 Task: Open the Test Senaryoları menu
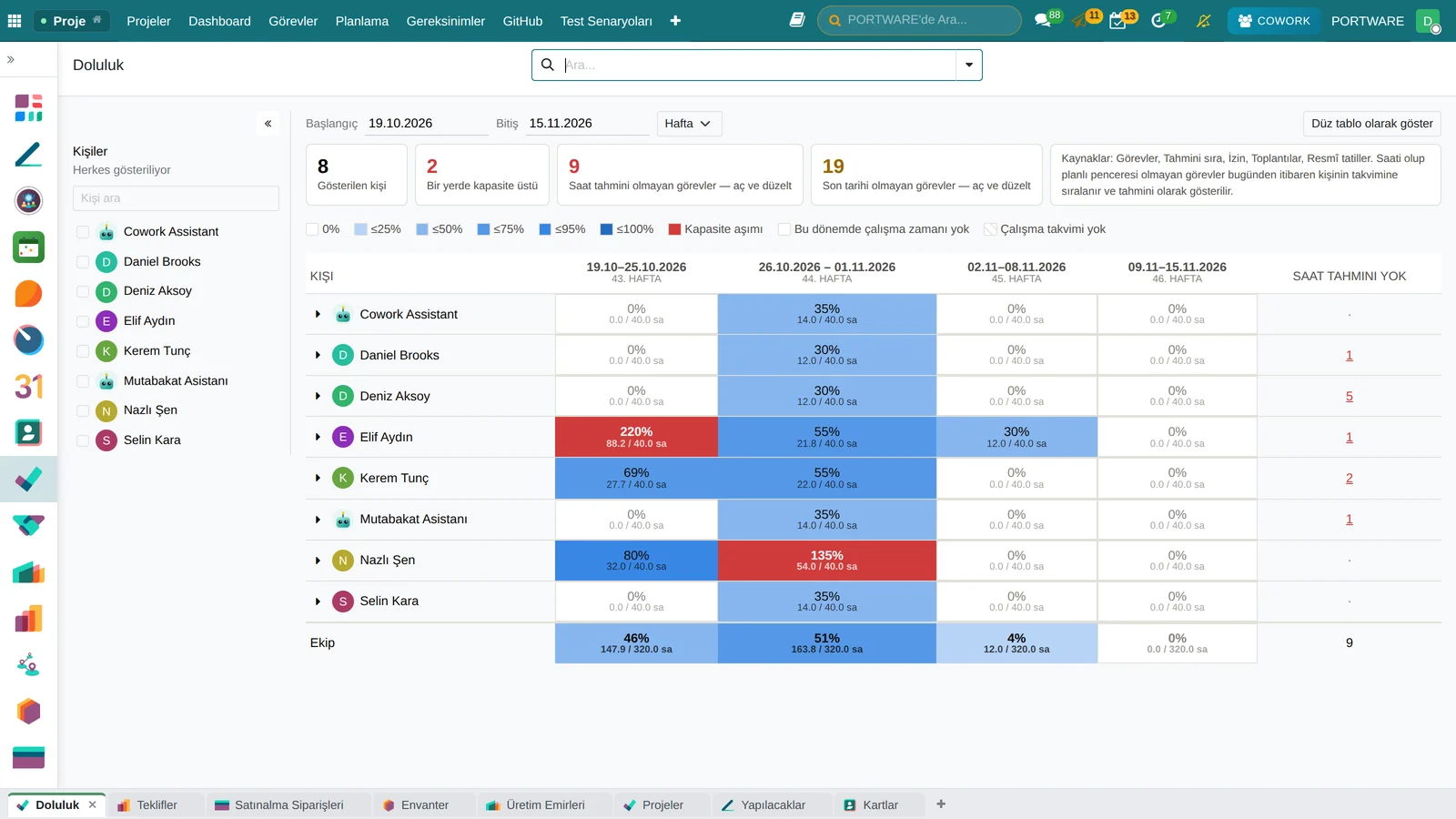(x=606, y=20)
